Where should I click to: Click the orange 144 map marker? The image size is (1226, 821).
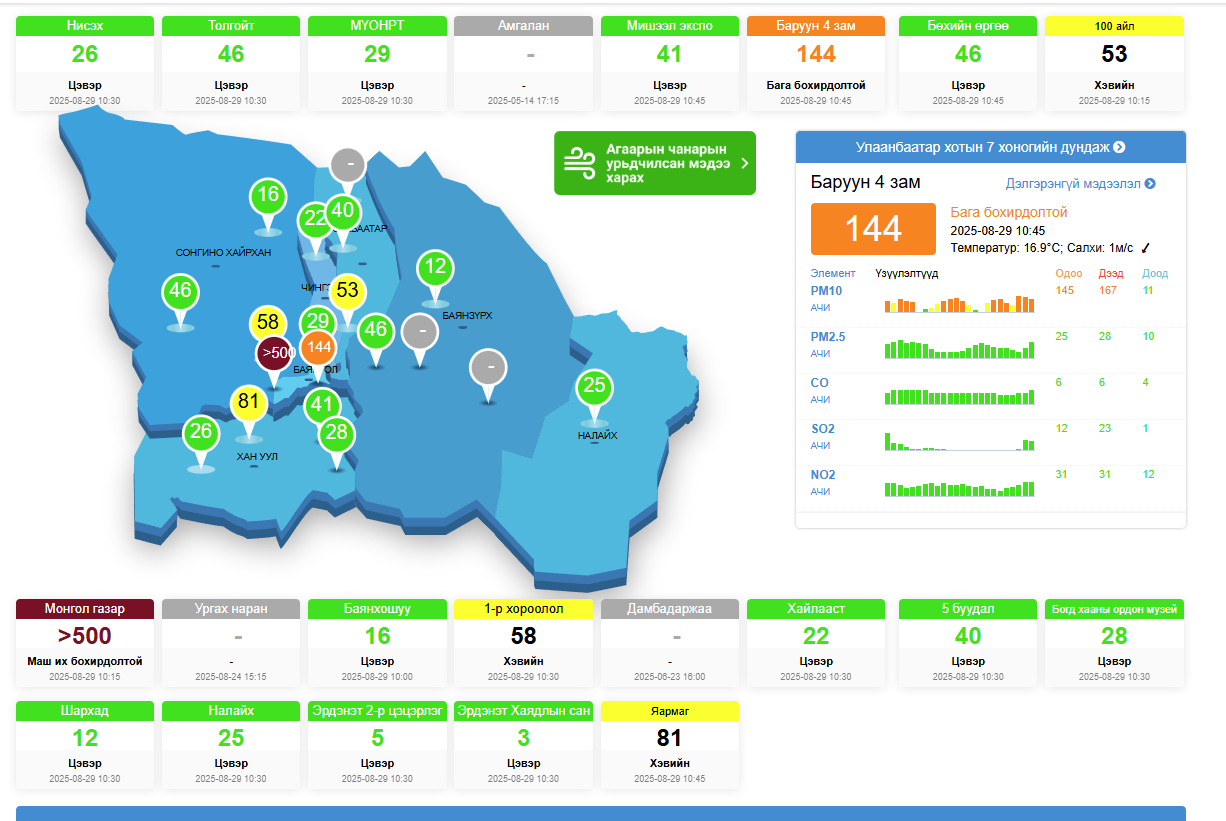coord(318,347)
